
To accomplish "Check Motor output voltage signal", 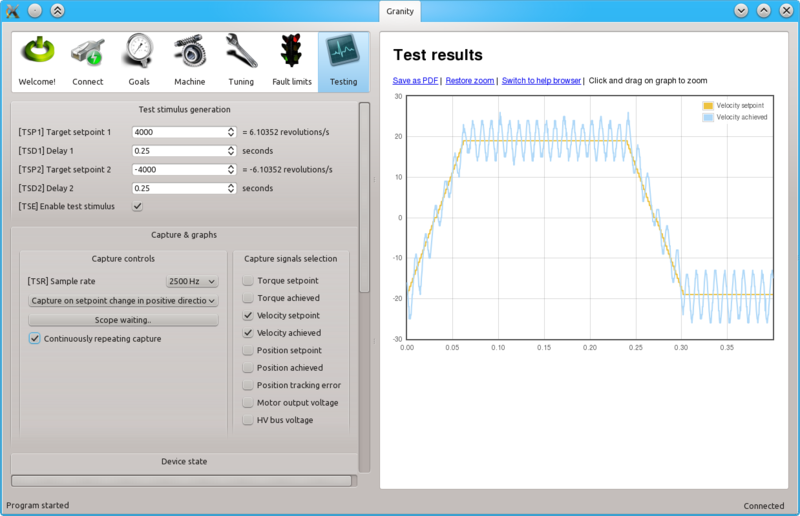I will [248, 403].
